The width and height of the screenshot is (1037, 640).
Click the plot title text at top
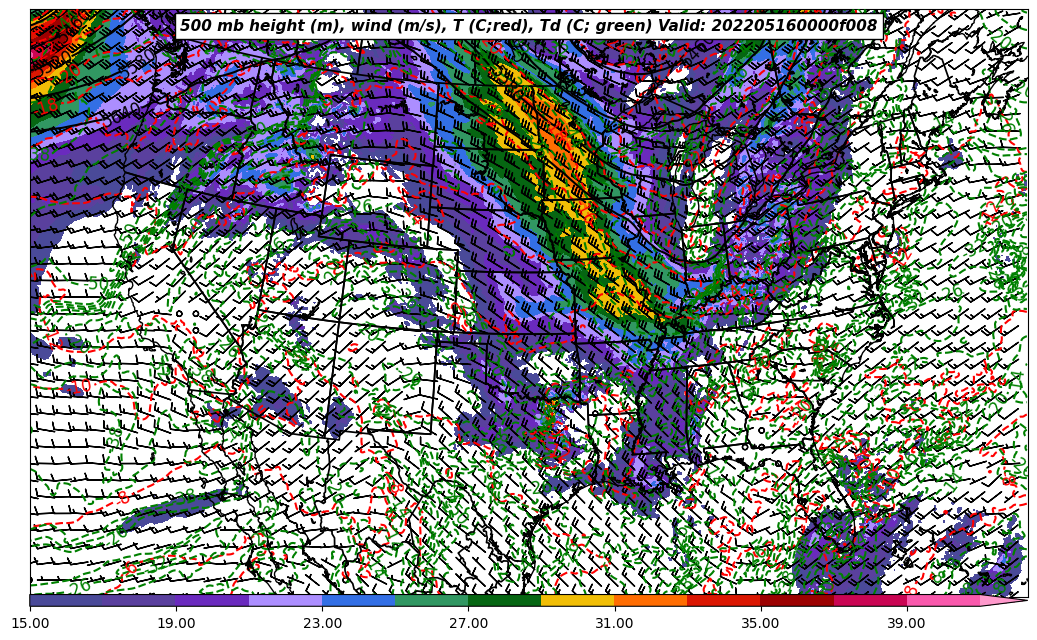coord(528,26)
